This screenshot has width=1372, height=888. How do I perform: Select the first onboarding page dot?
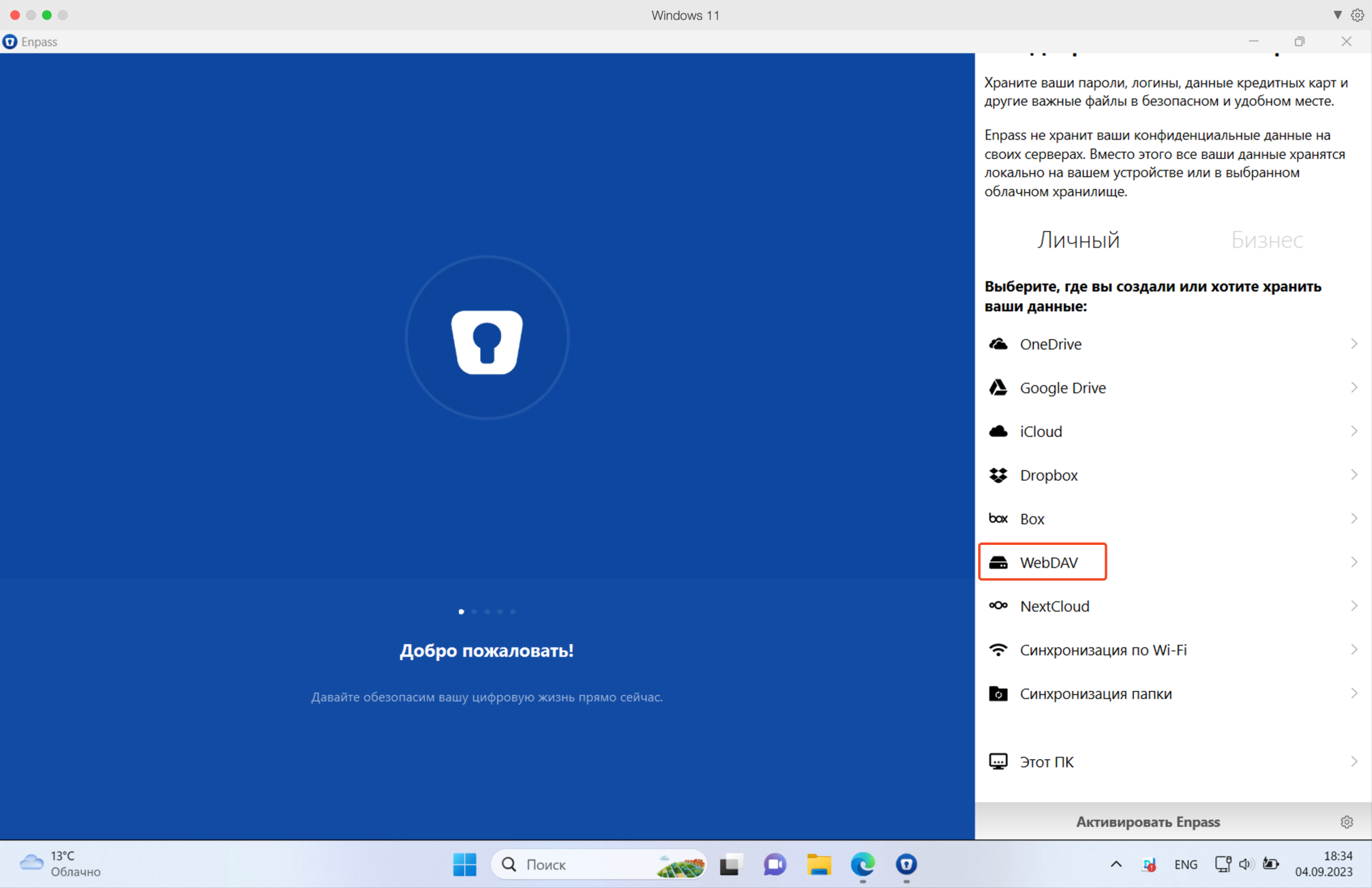[461, 611]
